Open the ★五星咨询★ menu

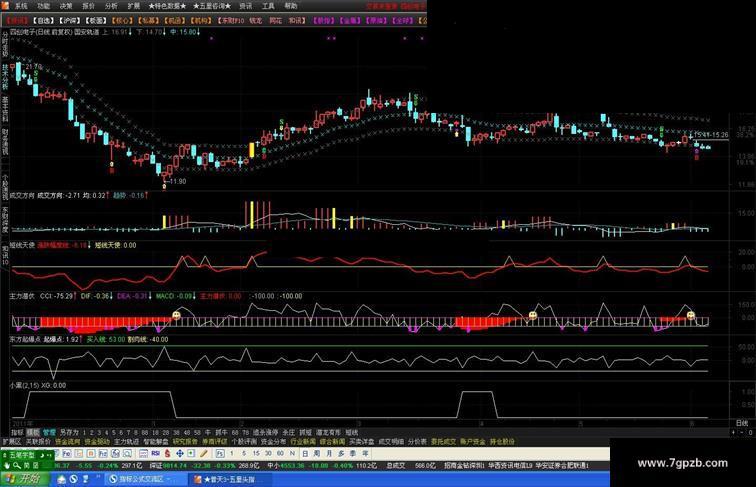pos(212,6)
